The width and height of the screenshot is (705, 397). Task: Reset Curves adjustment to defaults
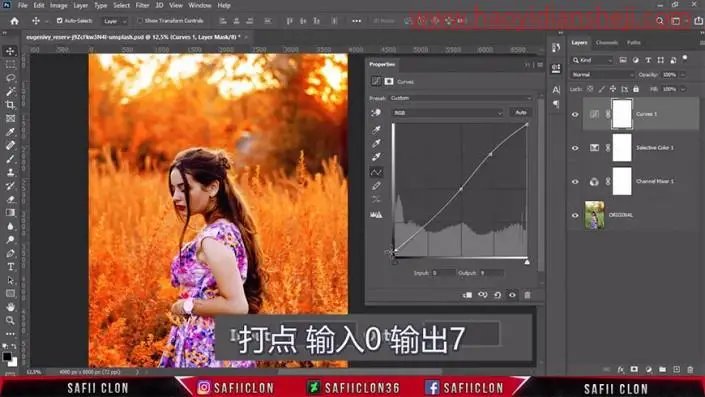497,295
